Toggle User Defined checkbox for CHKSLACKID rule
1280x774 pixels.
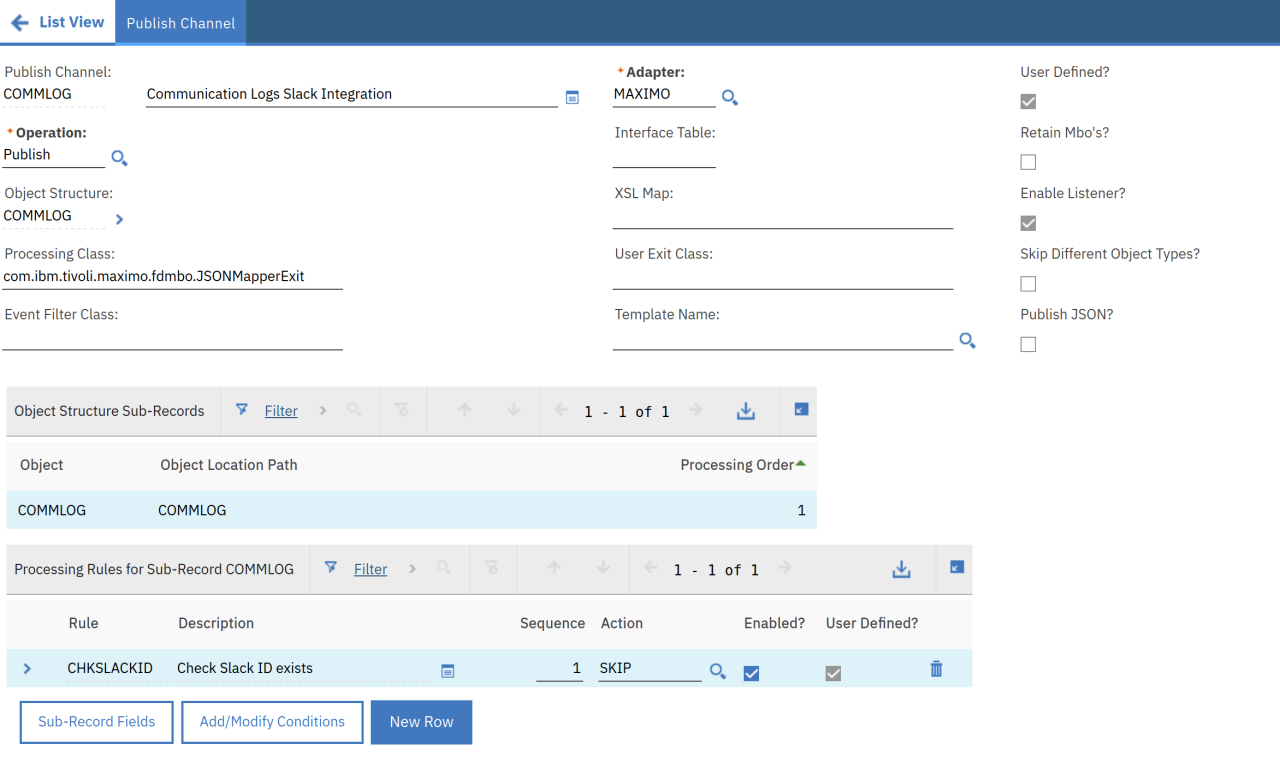pos(833,674)
